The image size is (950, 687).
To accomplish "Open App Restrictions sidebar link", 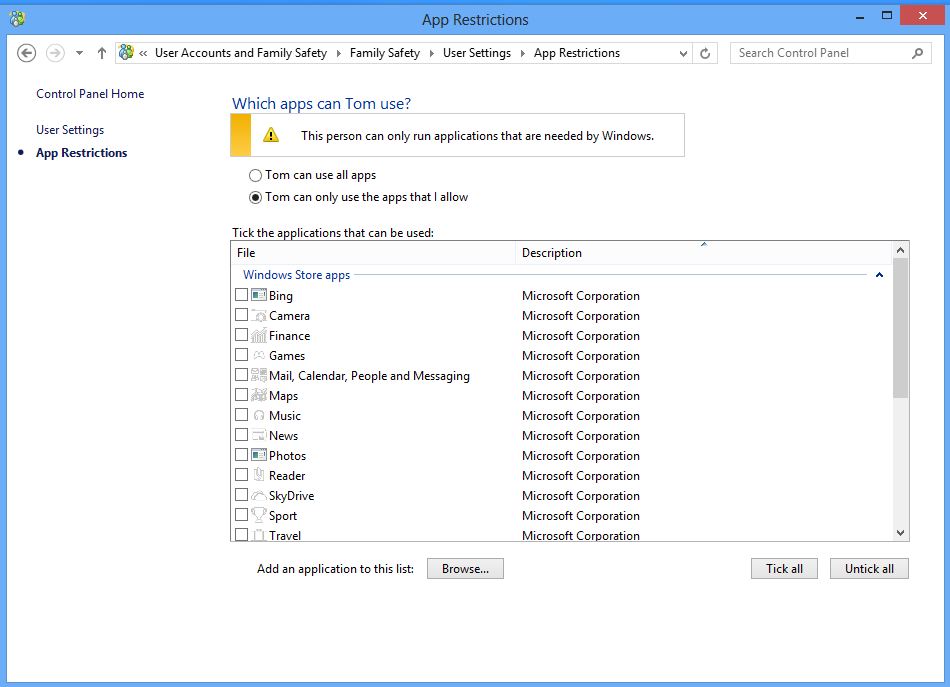I will click(82, 153).
